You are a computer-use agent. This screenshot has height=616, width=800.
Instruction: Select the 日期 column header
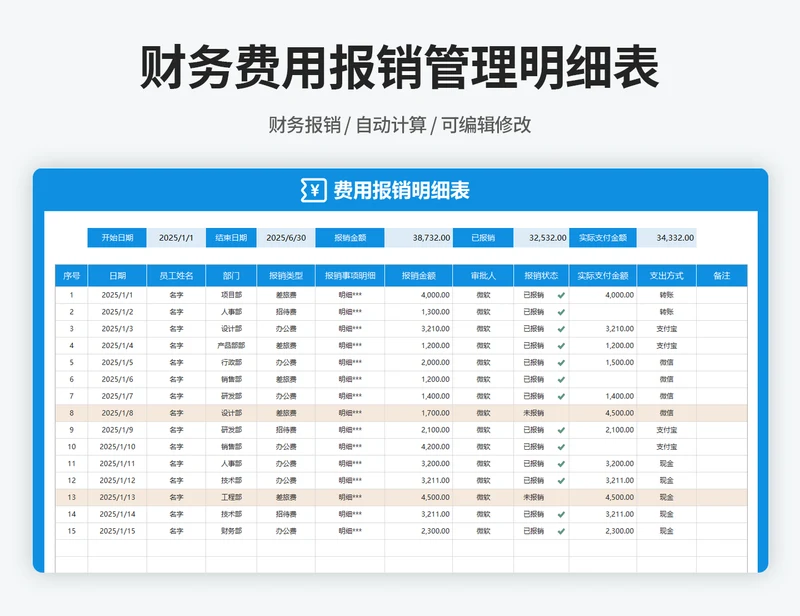pos(117,276)
